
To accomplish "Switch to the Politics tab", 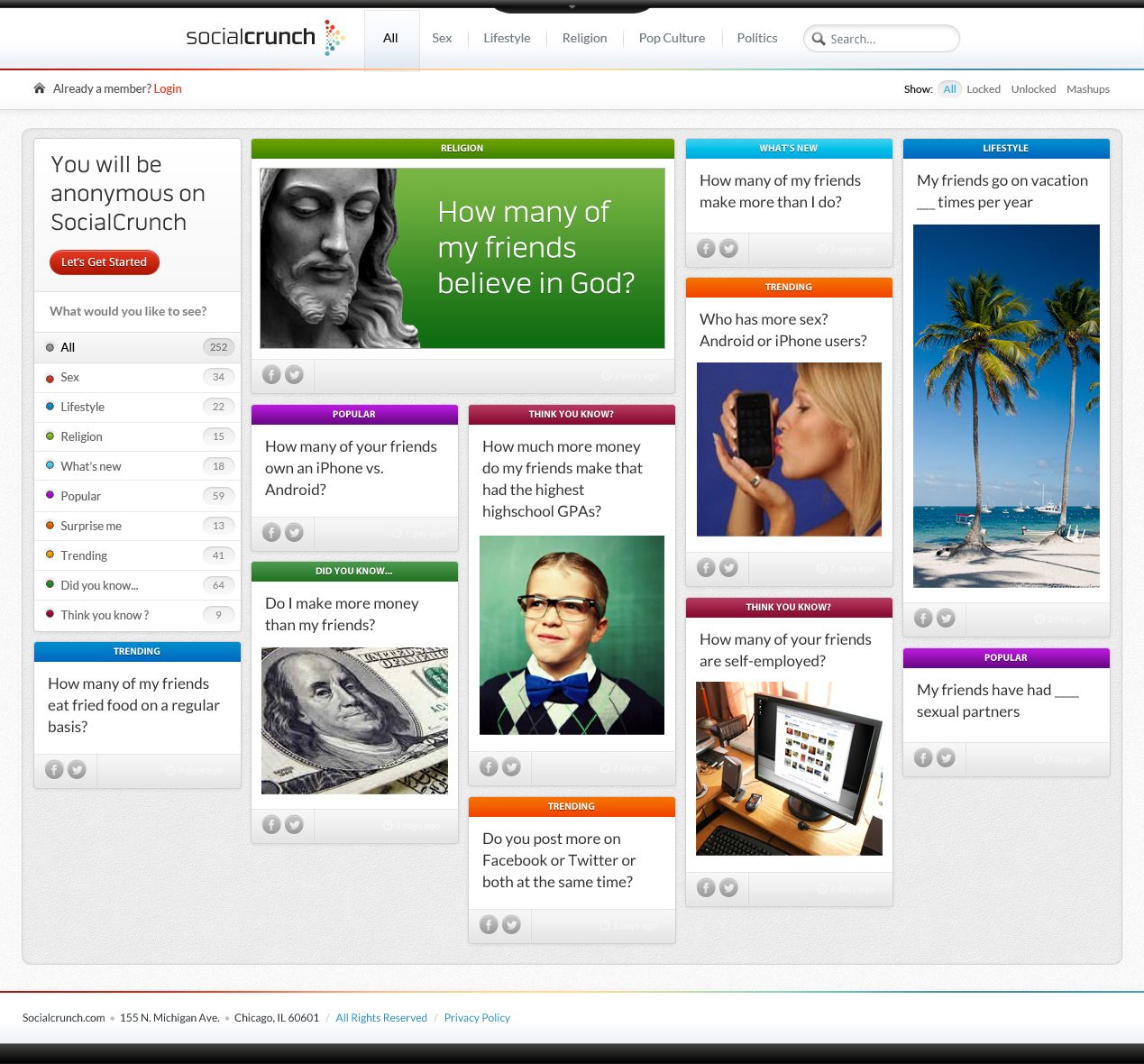I will (x=757, y=38).
